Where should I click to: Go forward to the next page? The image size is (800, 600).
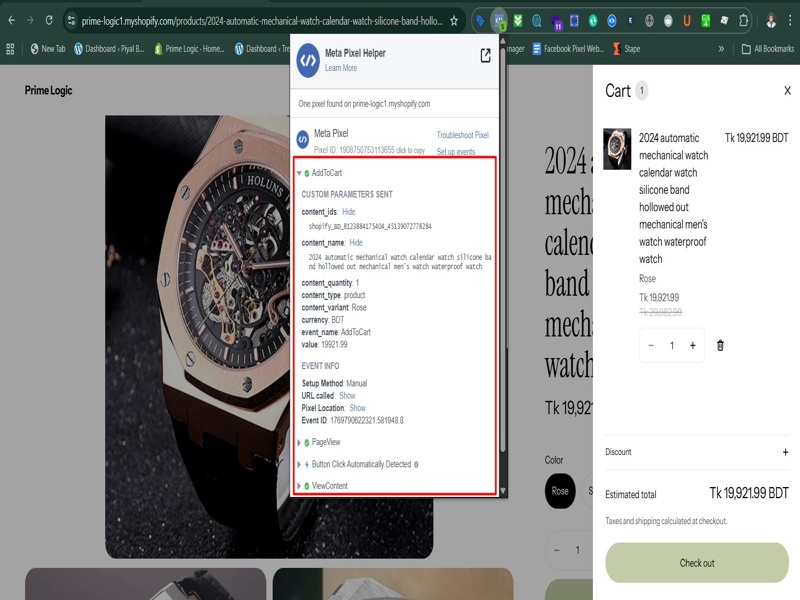[x=30, y=21]
